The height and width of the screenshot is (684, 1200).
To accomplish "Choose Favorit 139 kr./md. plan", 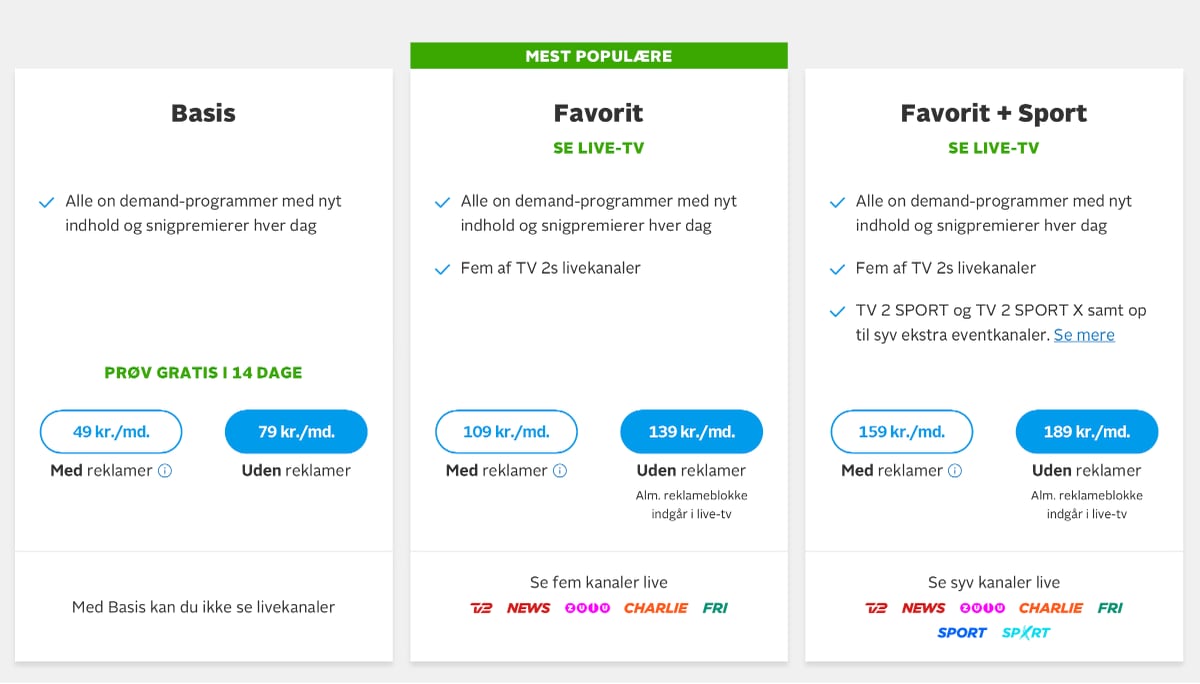I will coord(692,432).
